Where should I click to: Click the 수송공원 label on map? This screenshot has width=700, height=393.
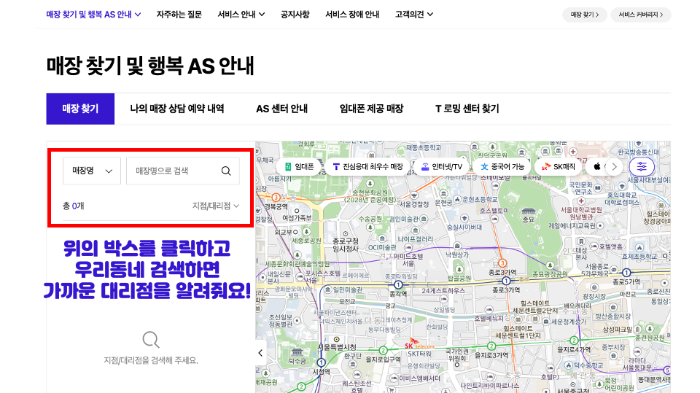(x=371, y=219)
